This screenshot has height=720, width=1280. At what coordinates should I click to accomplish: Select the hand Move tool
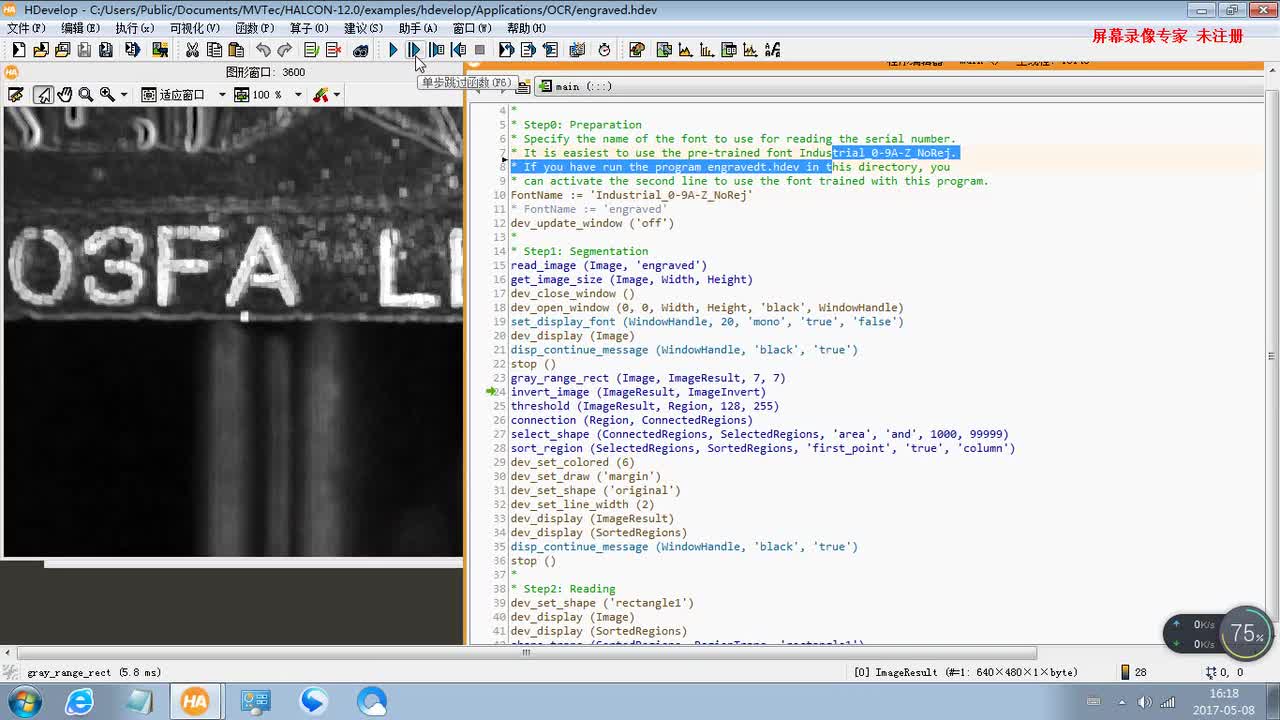pos(65,95)
